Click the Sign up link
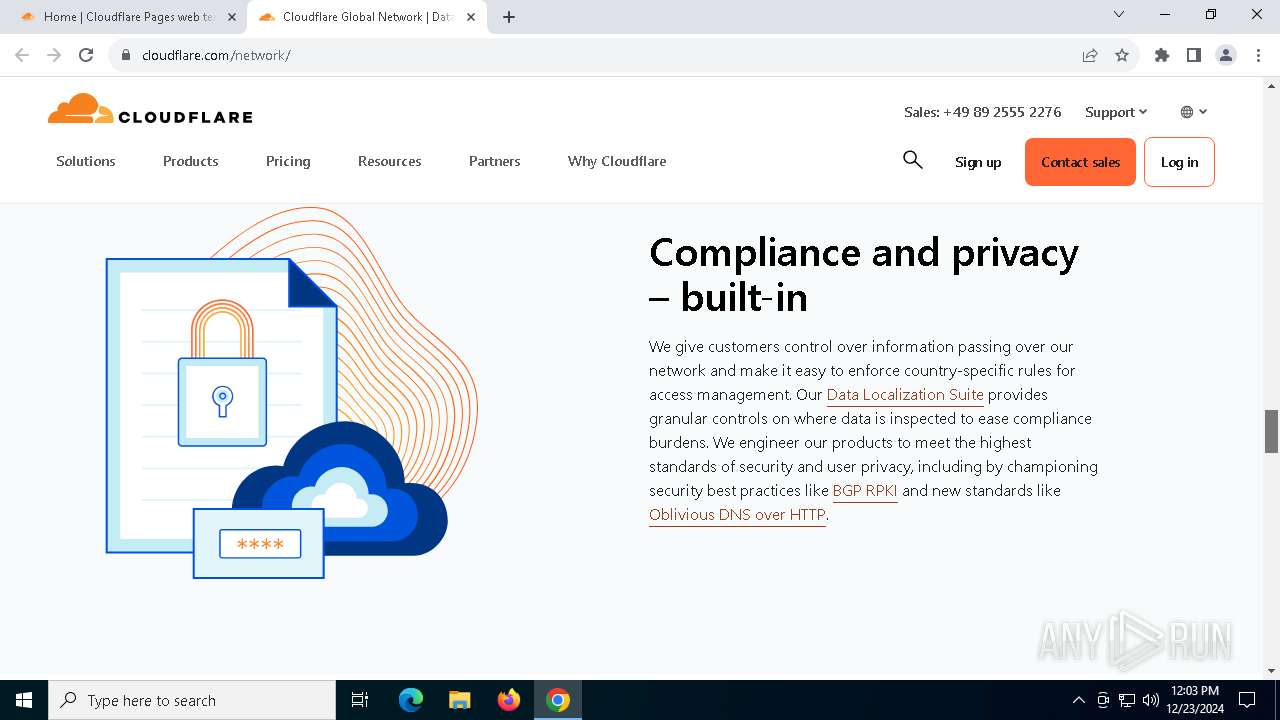This screenshot has height=720, width=1280. [x=978, y=162]
